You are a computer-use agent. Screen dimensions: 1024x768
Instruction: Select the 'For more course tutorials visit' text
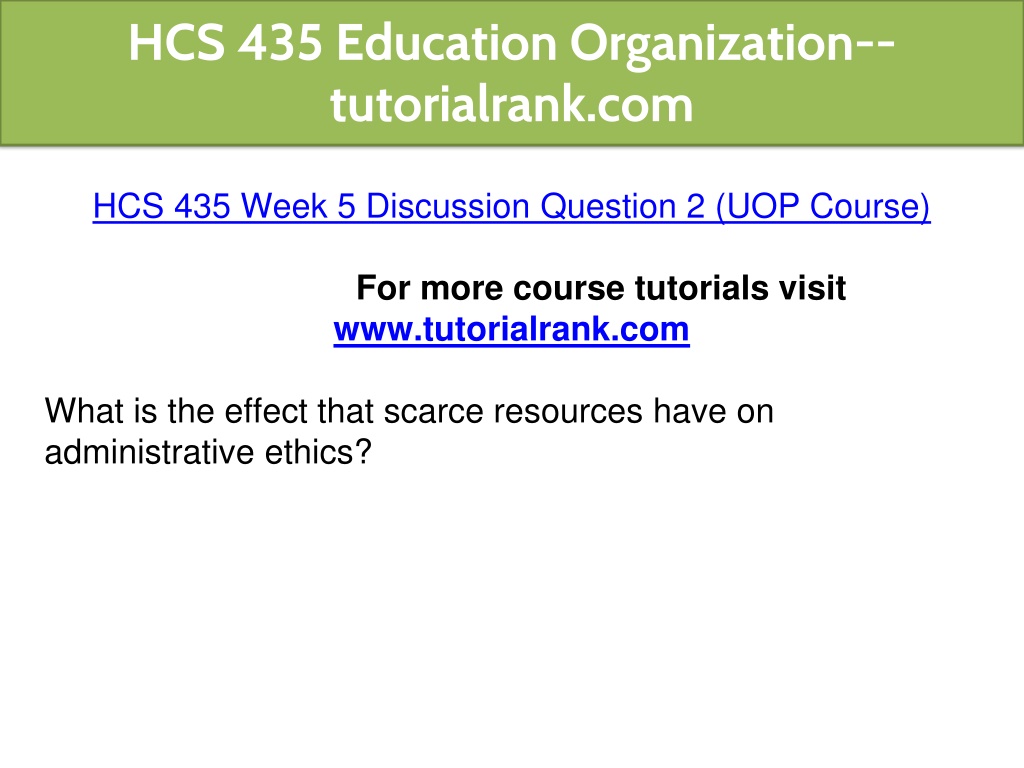(x=601, y=288)
